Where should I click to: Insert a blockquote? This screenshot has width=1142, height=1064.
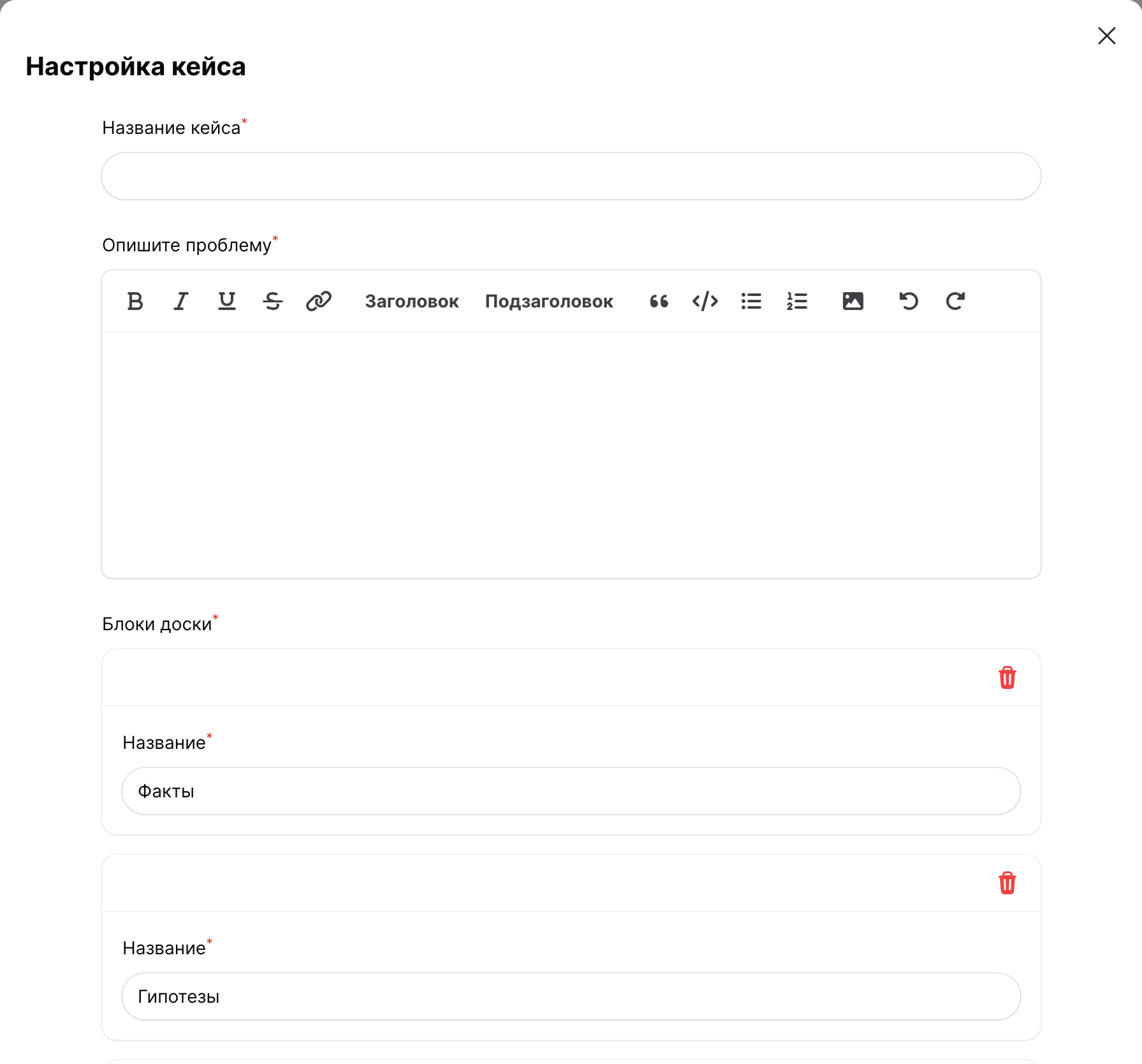[x=659, y=301]
